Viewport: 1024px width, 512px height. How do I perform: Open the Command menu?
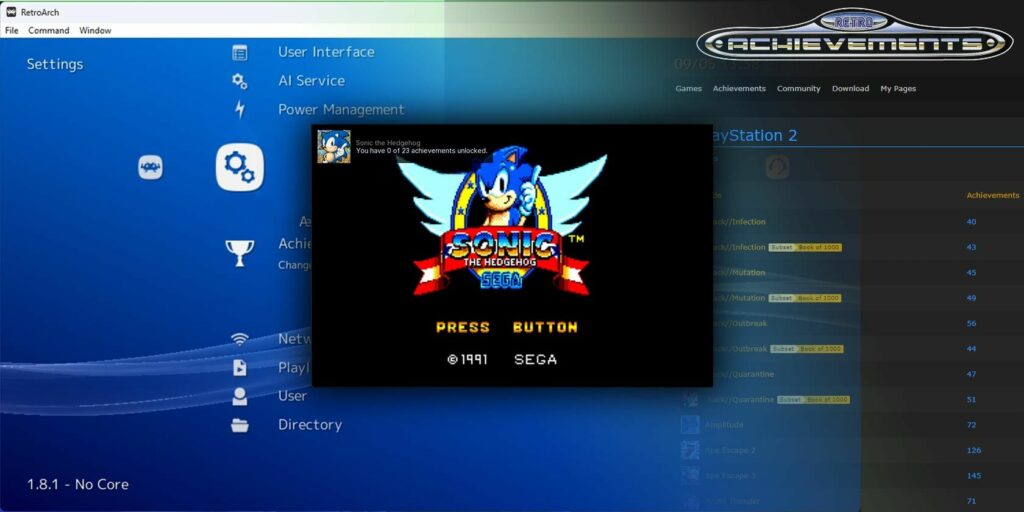pyautogui.click(x=48, y=30)
